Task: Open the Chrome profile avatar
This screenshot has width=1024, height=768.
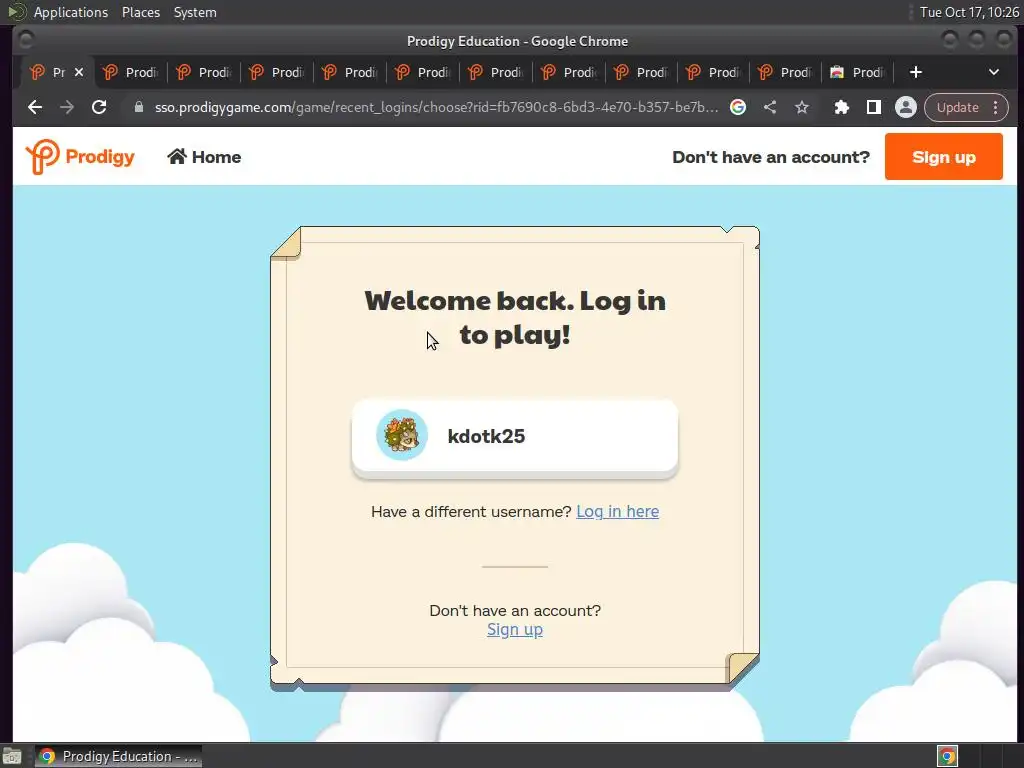Action: click(906, 107)
